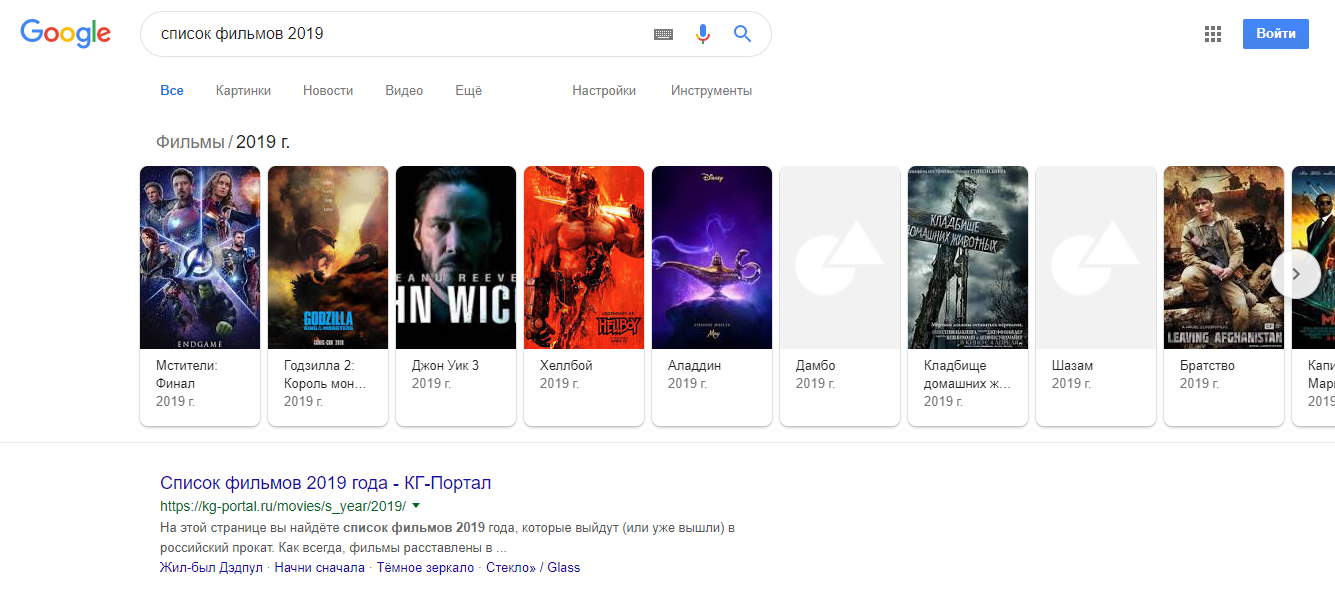Open the Братство Leaving Afghanistan poster

coord(1224,257)
